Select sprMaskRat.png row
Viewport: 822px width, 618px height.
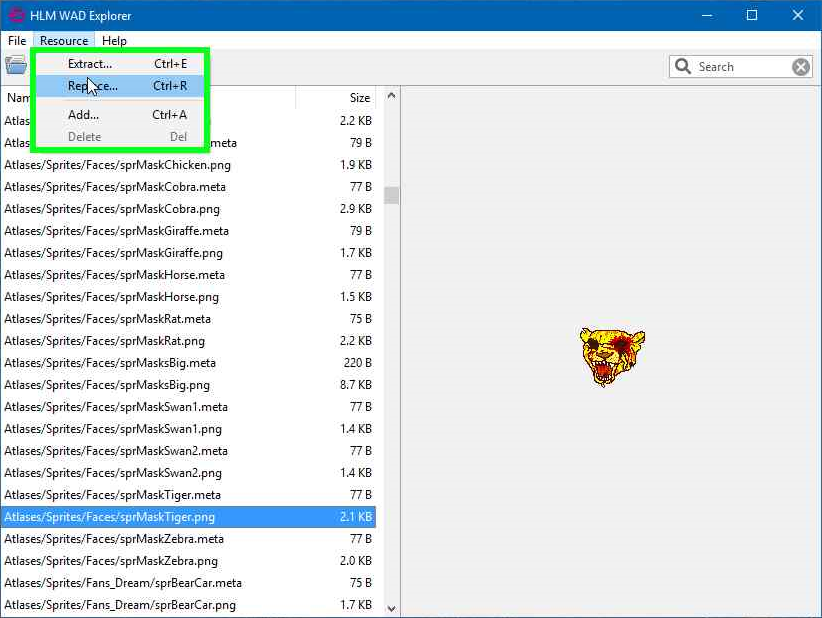point(188,341)
